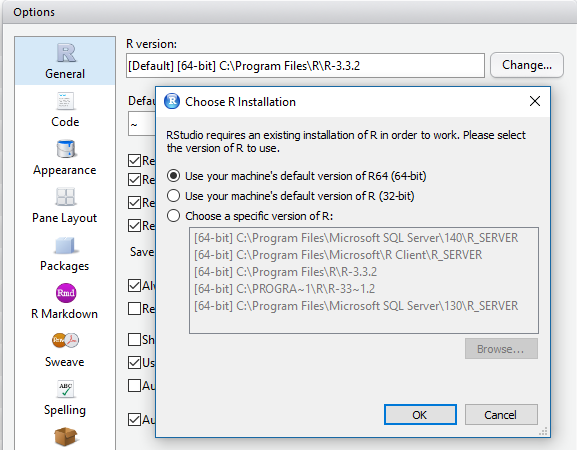Click the Cancel button
Image resolution: width=577 pixels, height=450 pixels.
click(x=501, y=415)
